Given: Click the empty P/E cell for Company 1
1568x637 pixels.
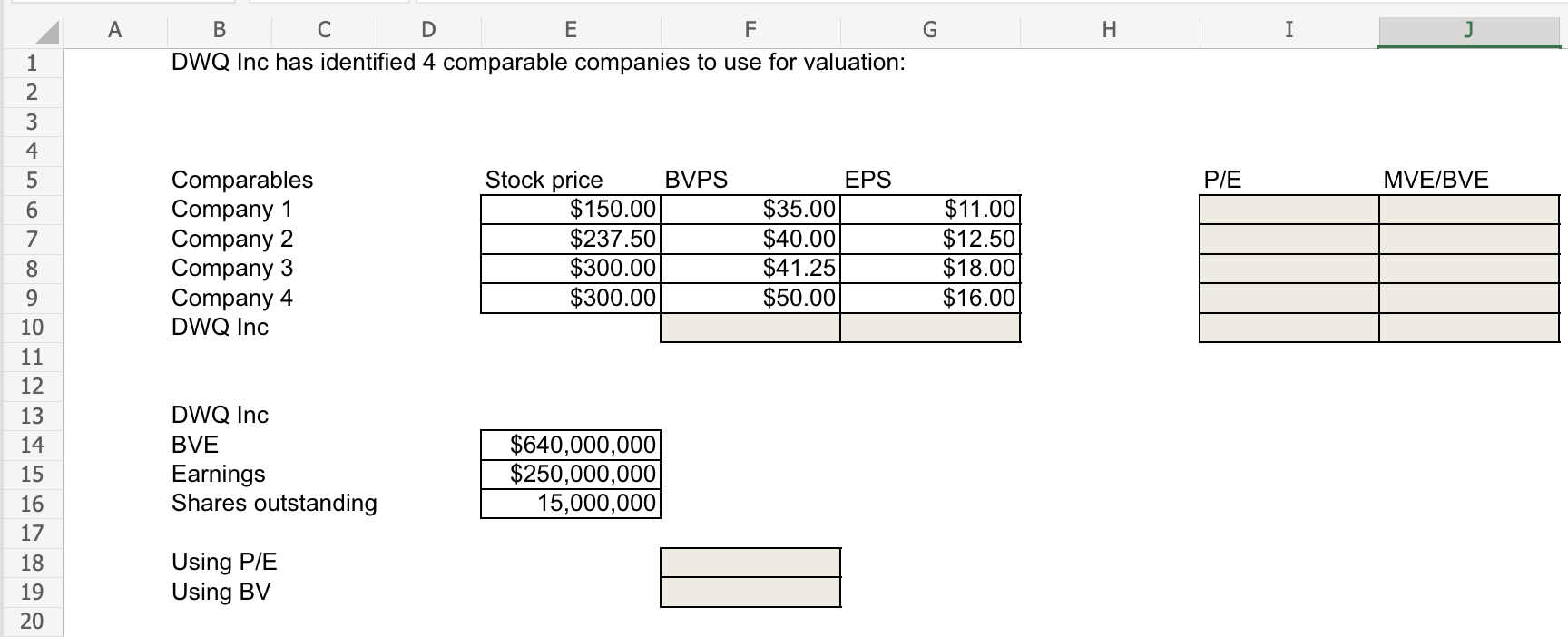Looking at the screenshot, I should (1289, 209).
